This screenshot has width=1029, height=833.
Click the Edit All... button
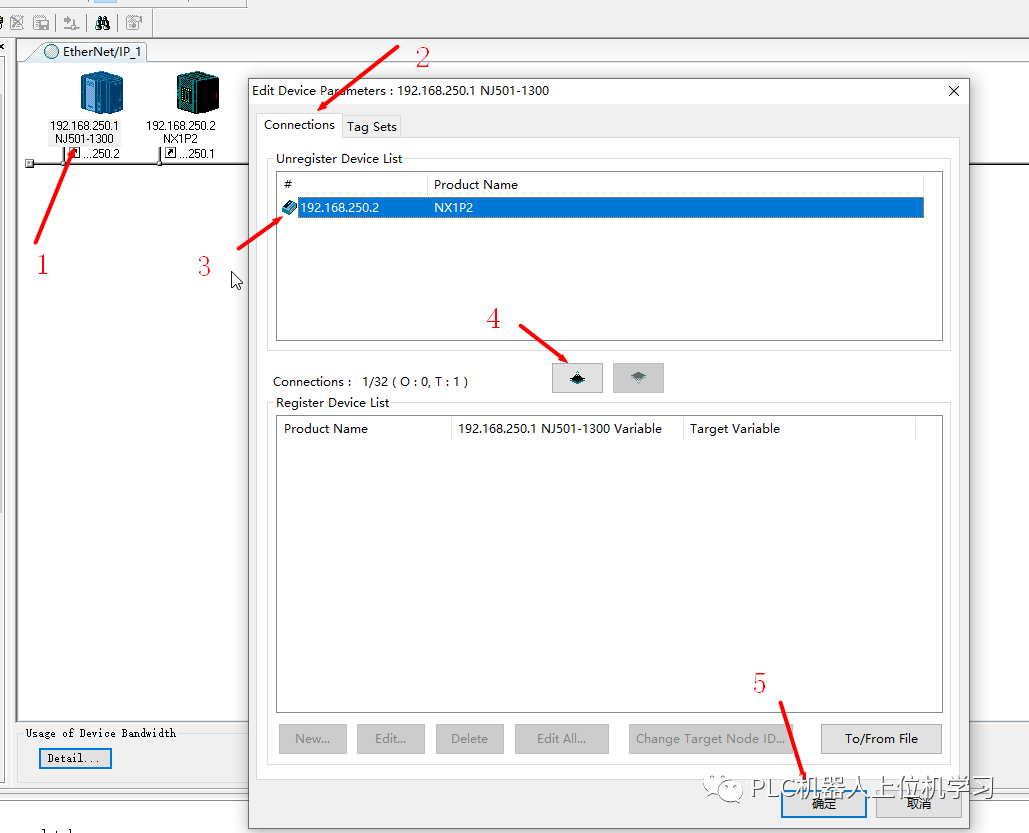point(562,739)
